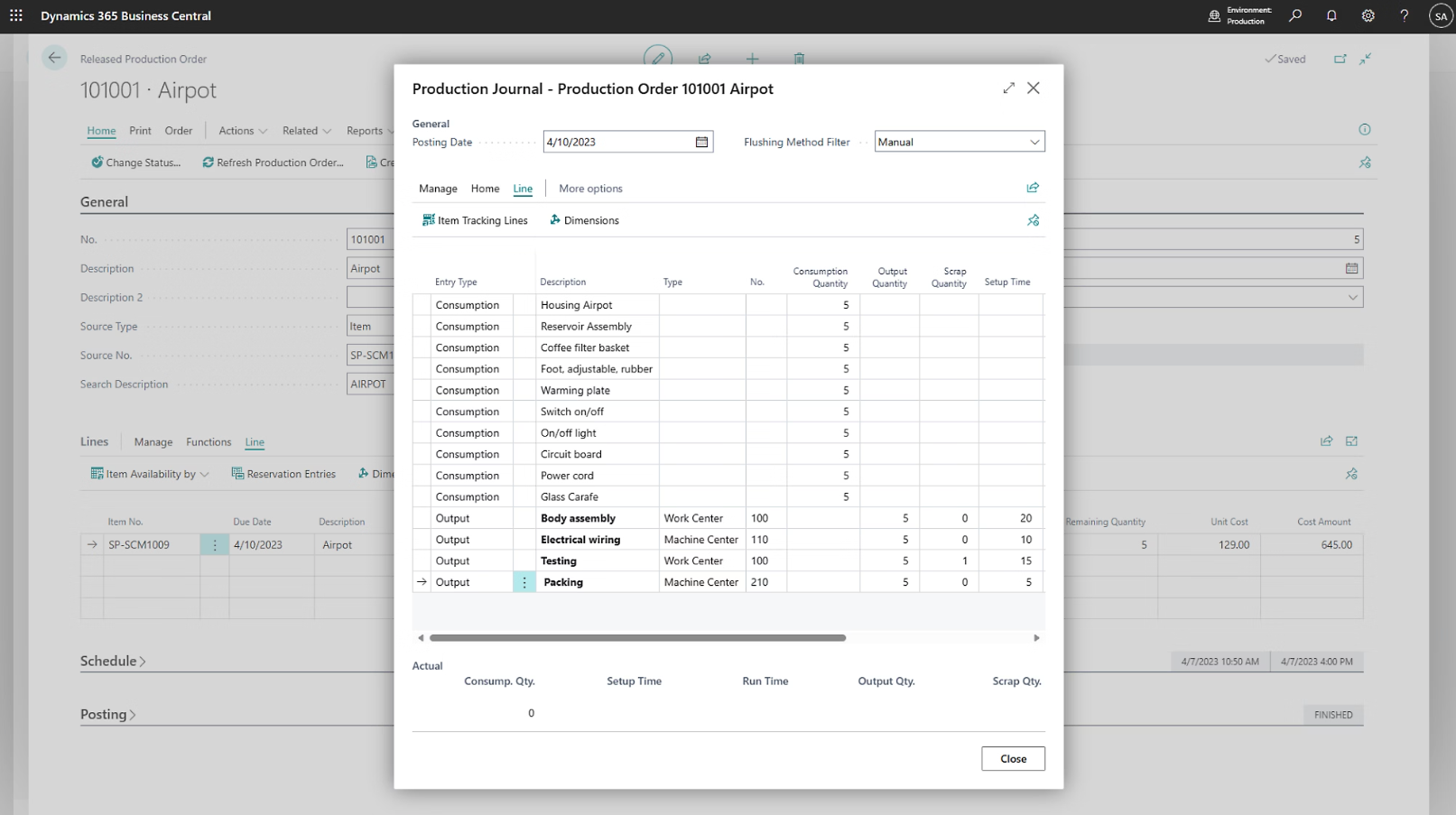The image size is (1456, 815).
Task: Open the Posting Date calendar picker
Action: [701, 142]
